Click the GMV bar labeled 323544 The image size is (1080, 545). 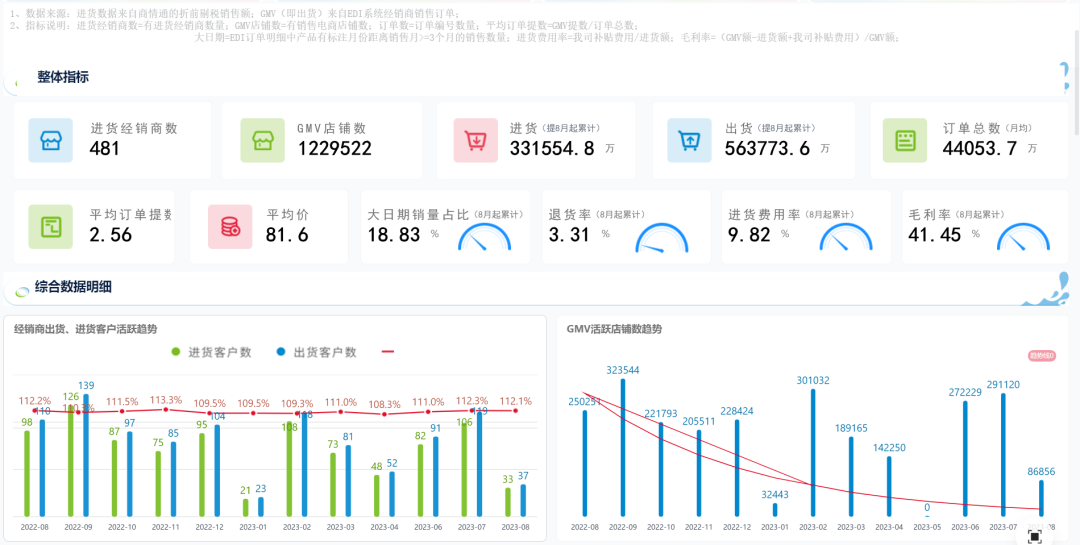click(623, 448)
